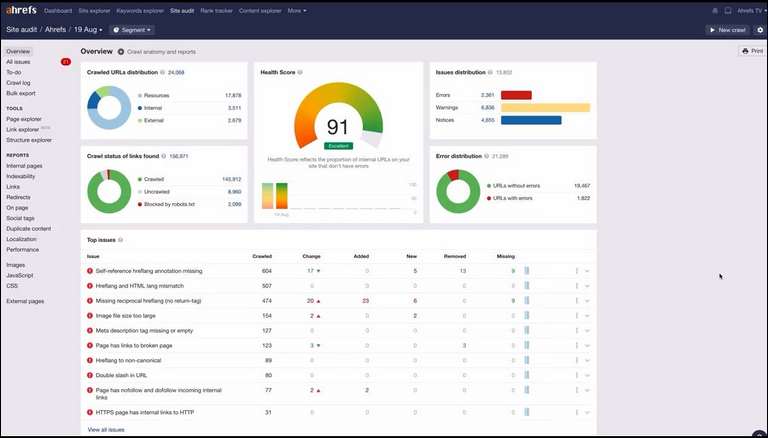
Task: Open three-dot menu for Meta description tag missing row
Action: [576, 331]
